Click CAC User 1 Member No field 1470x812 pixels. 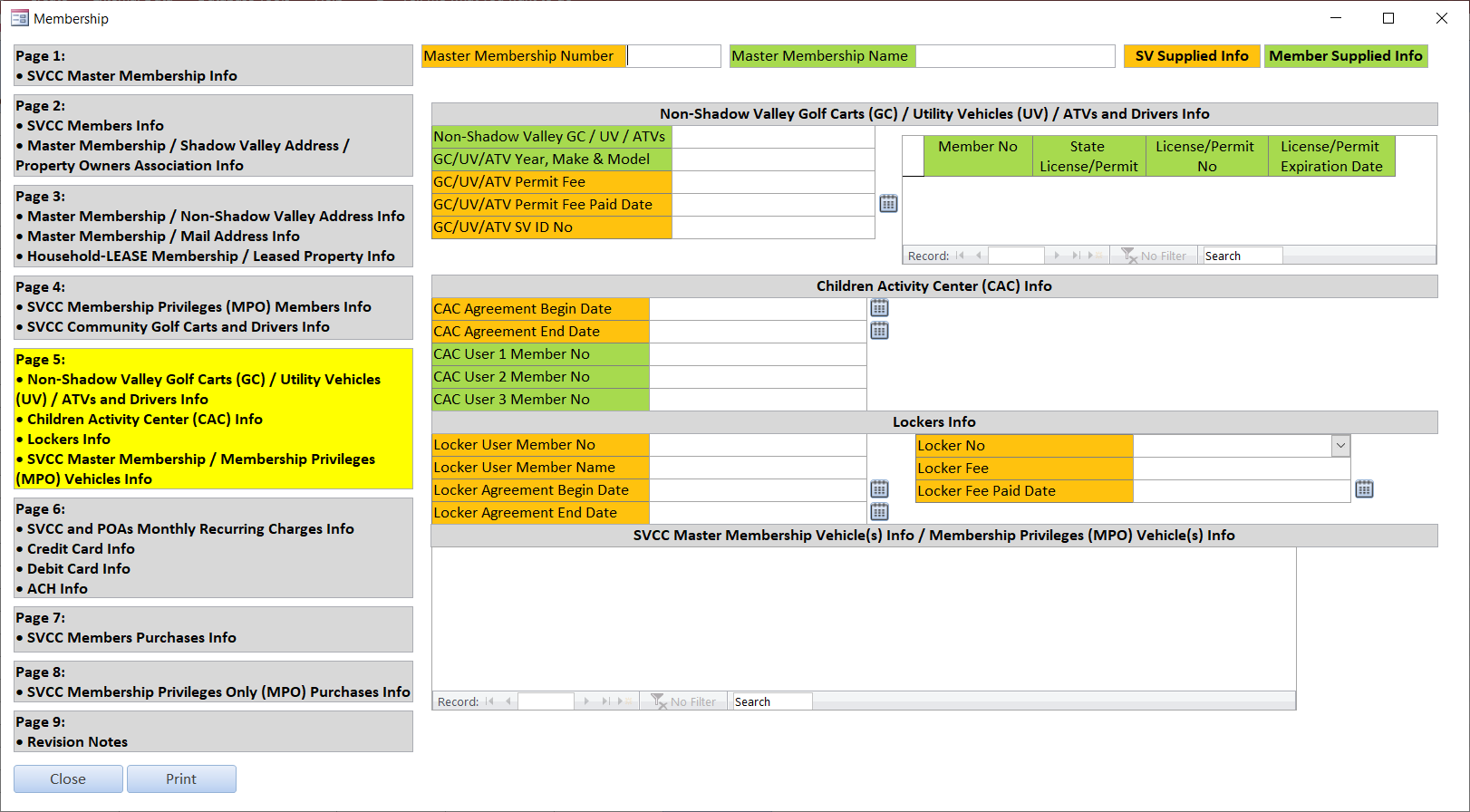point(758,354)
